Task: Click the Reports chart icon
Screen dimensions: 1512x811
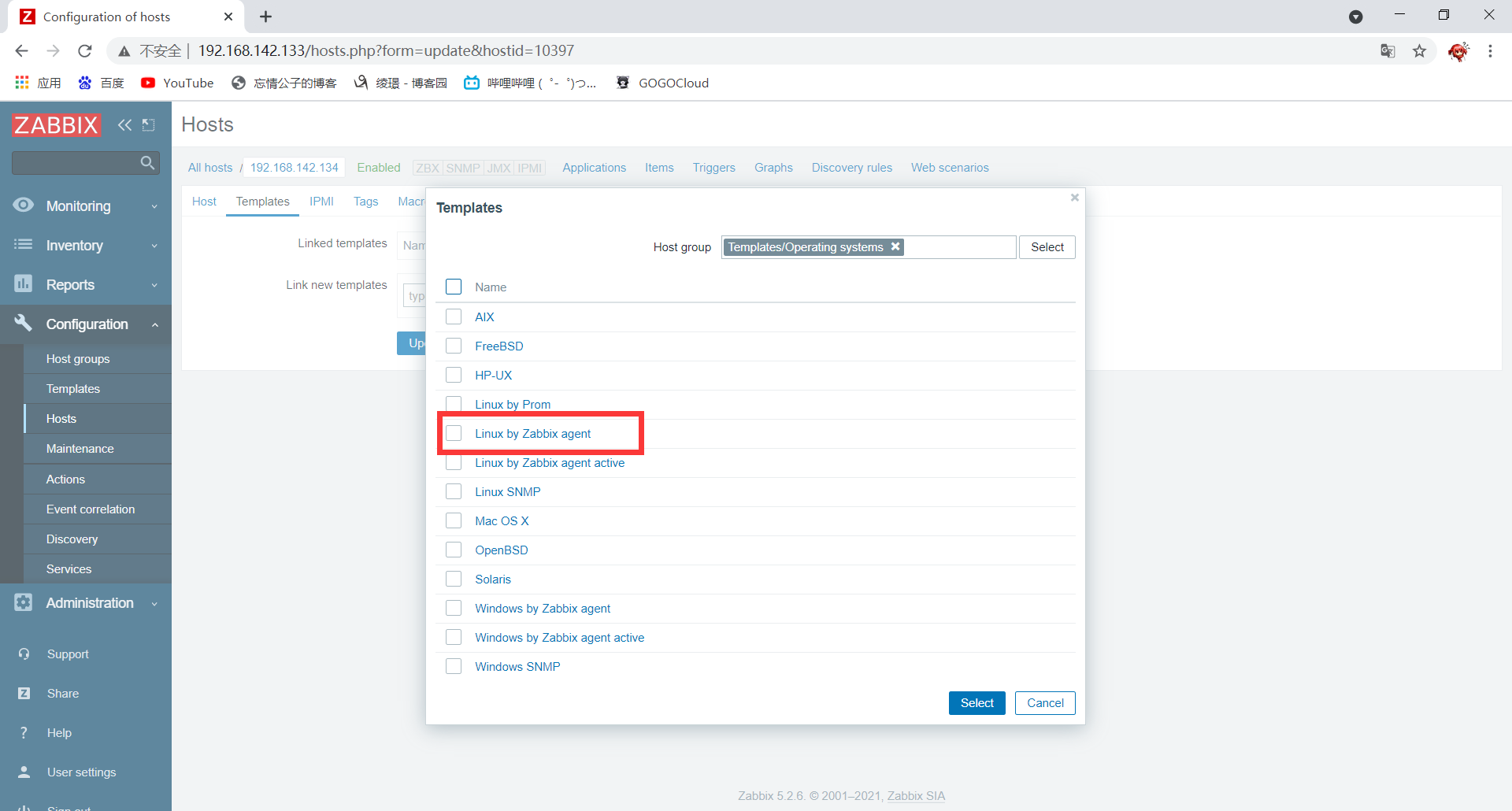Action: point(24,284)
